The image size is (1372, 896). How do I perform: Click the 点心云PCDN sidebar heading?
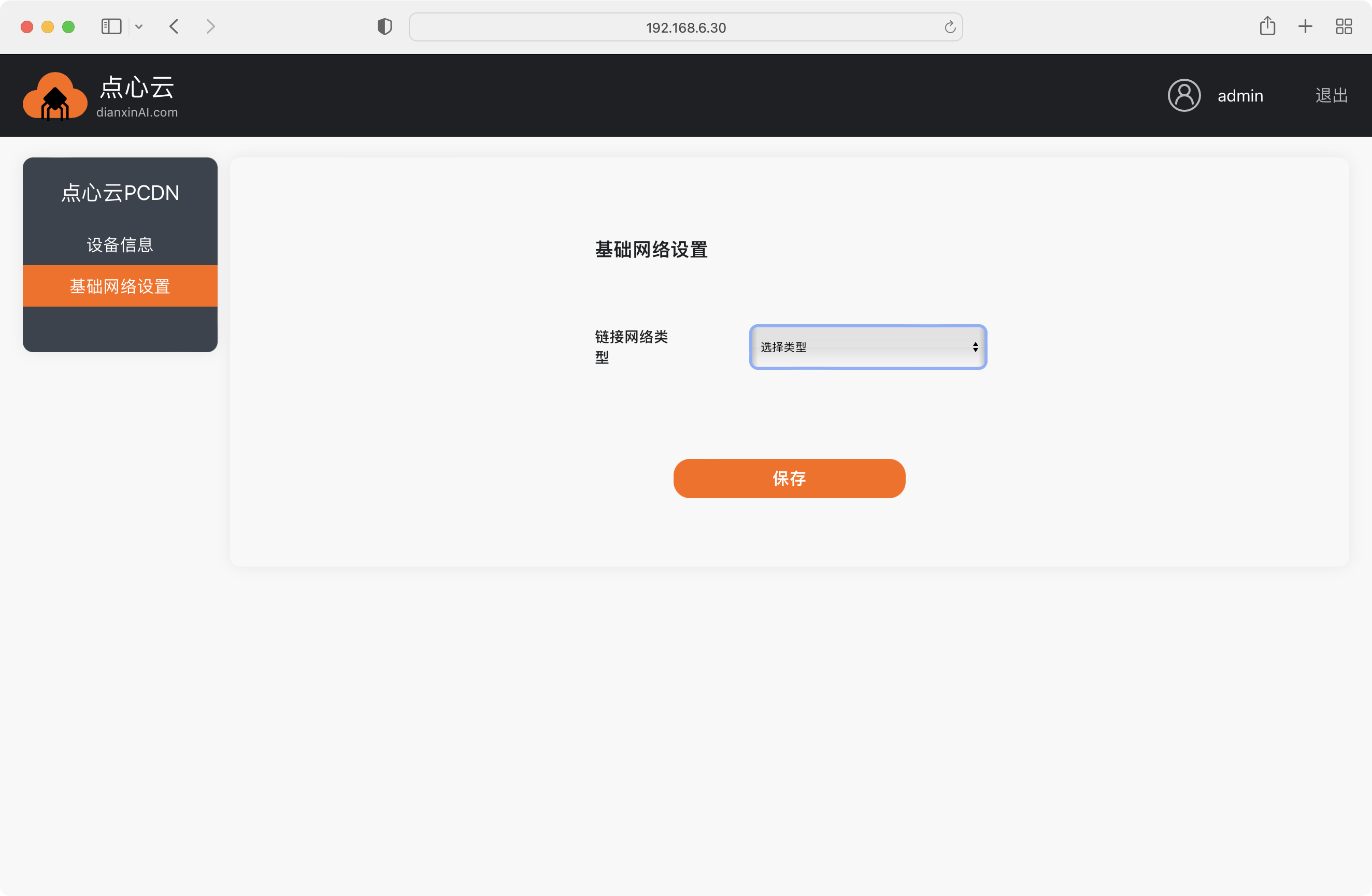(x=120, y=193)
